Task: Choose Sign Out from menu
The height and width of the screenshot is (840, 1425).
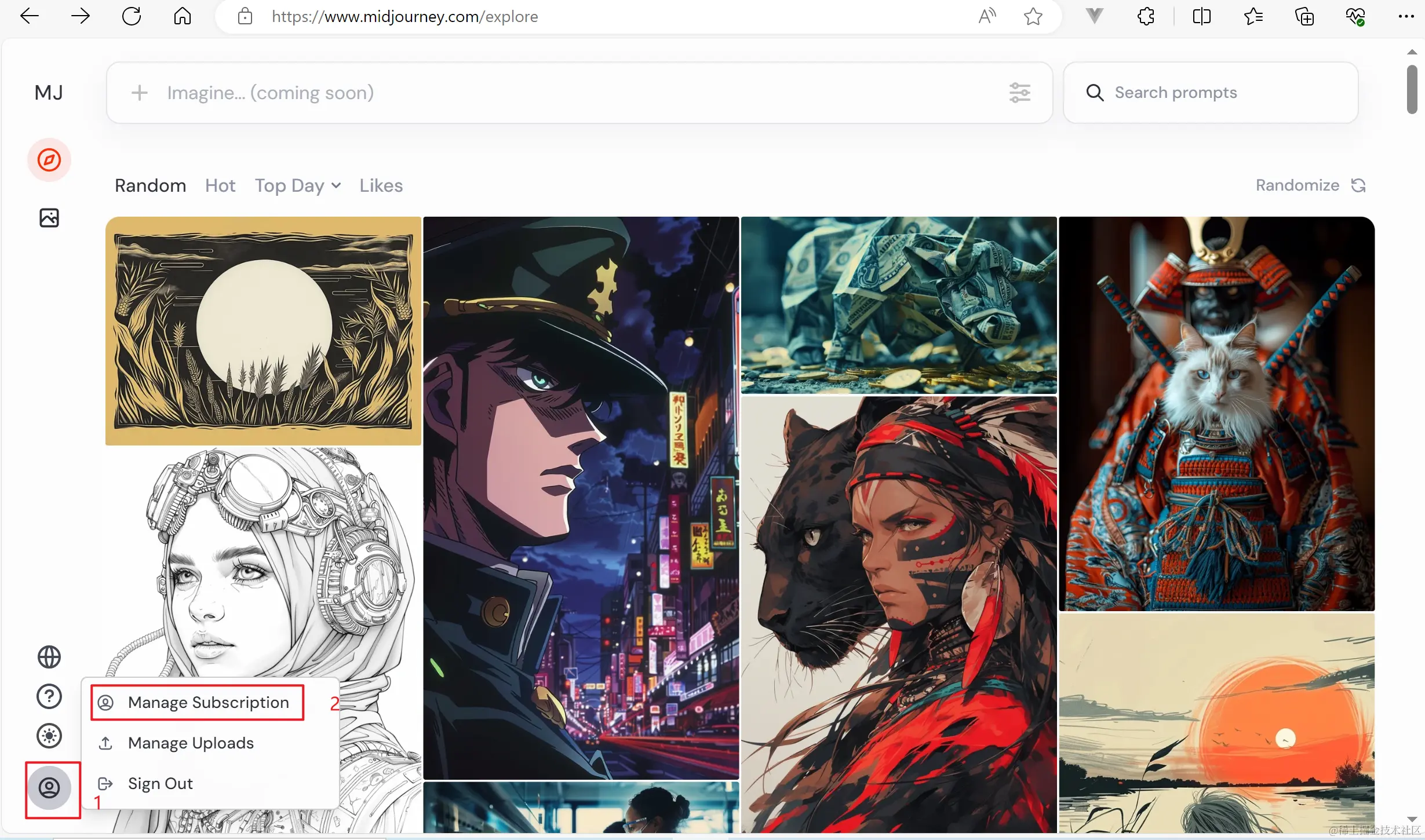Action: (x=160, y=783)
